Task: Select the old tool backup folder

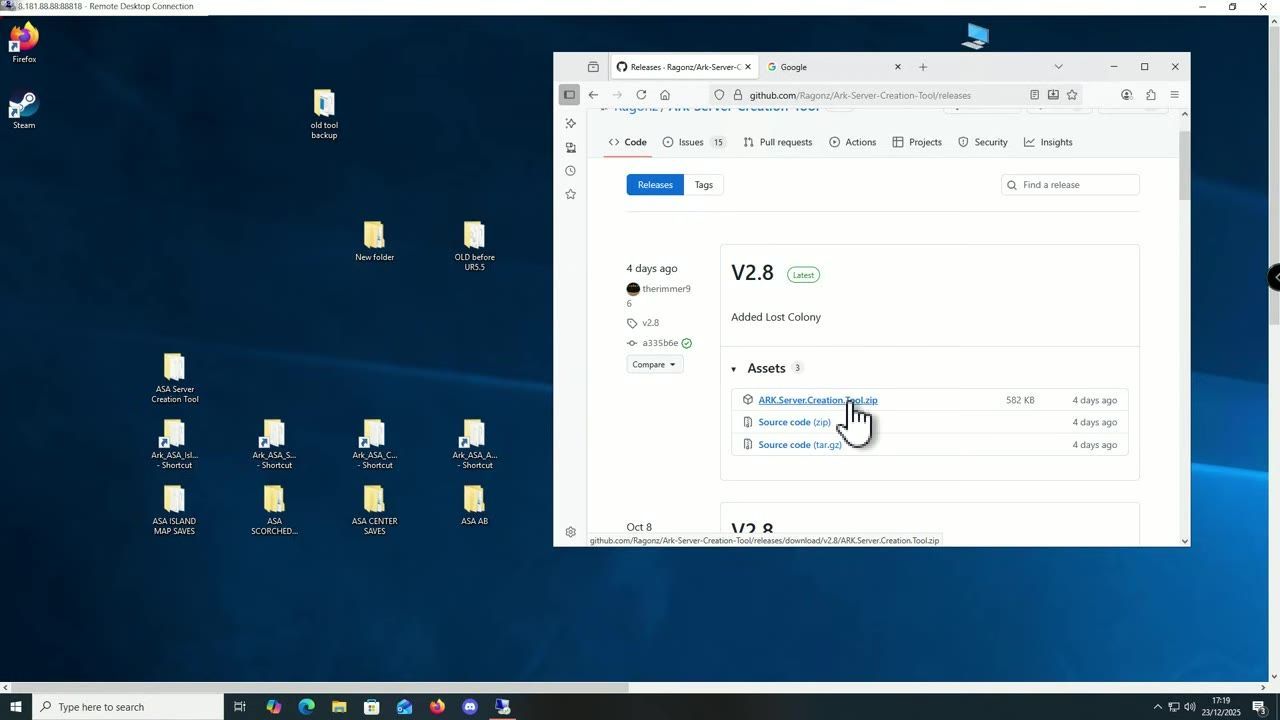Action: pos(324,114)
